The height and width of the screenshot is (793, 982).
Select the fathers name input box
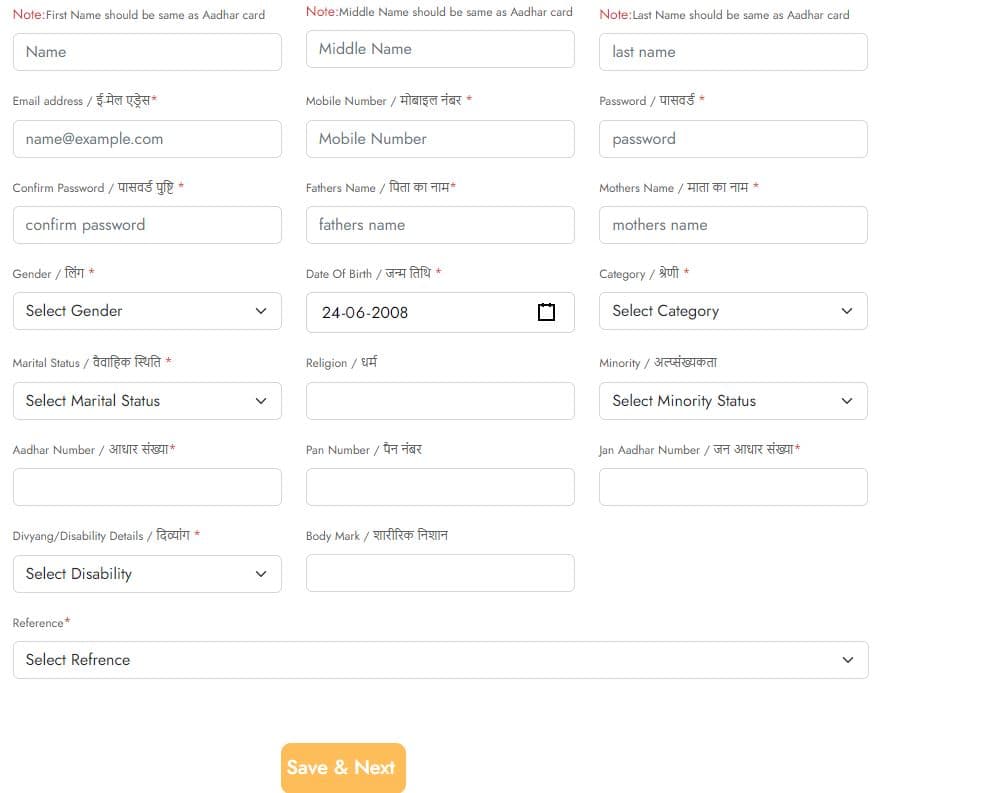[x=440, y=225]
